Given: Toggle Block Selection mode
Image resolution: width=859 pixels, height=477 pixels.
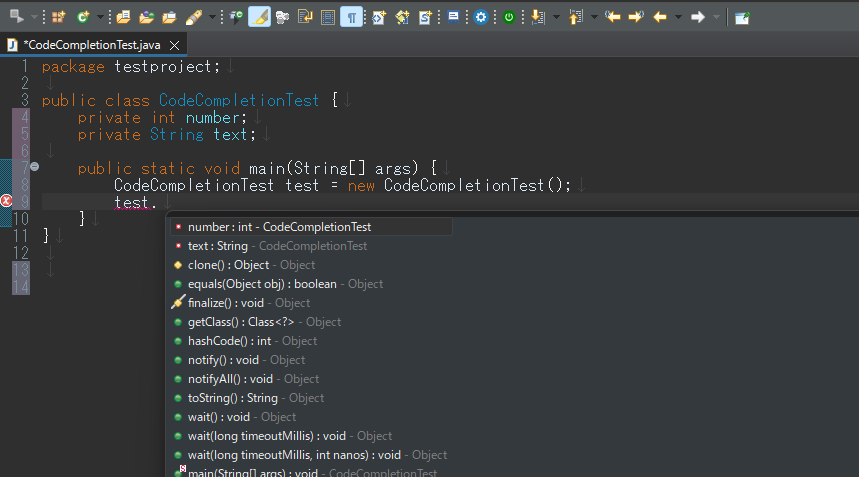Looking at the screenshot, I should (328, 18).
